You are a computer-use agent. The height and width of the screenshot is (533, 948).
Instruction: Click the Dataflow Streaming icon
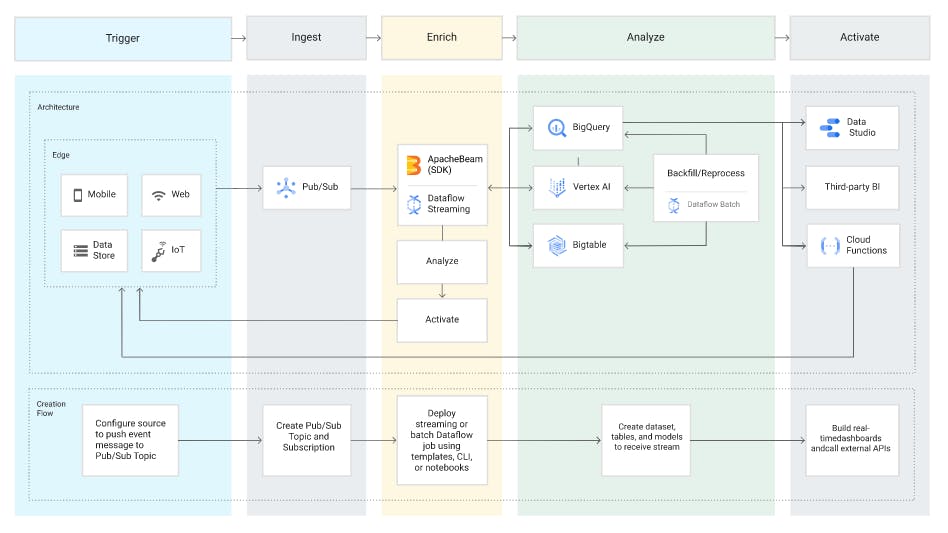pos(414,204)
